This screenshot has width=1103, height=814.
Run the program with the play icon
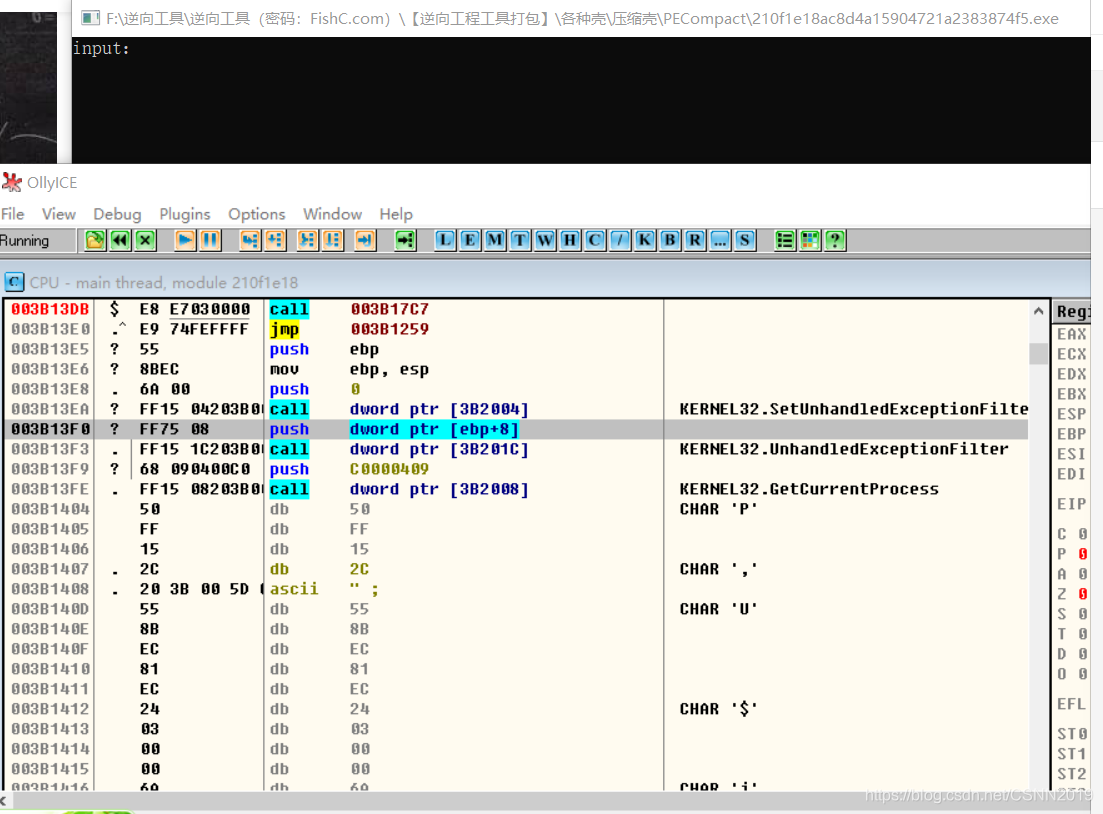point(185,241)
